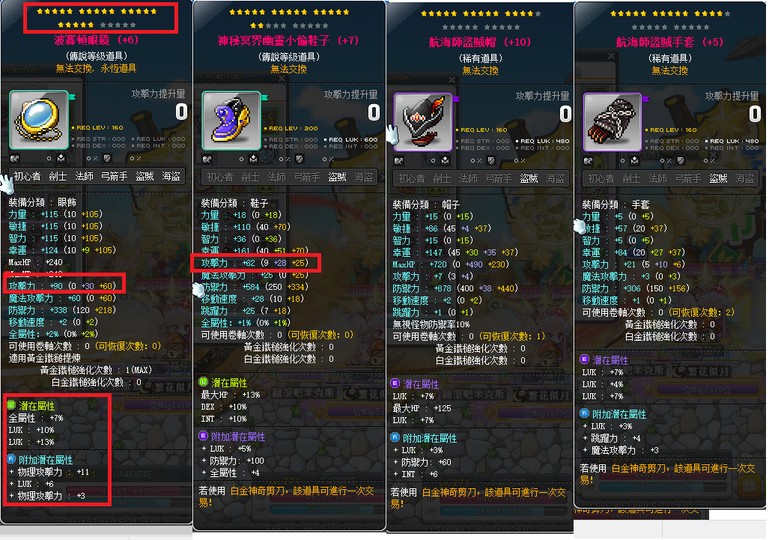Click sword damage icon below the hat
The image size is (778, 540).
(398, 161)
